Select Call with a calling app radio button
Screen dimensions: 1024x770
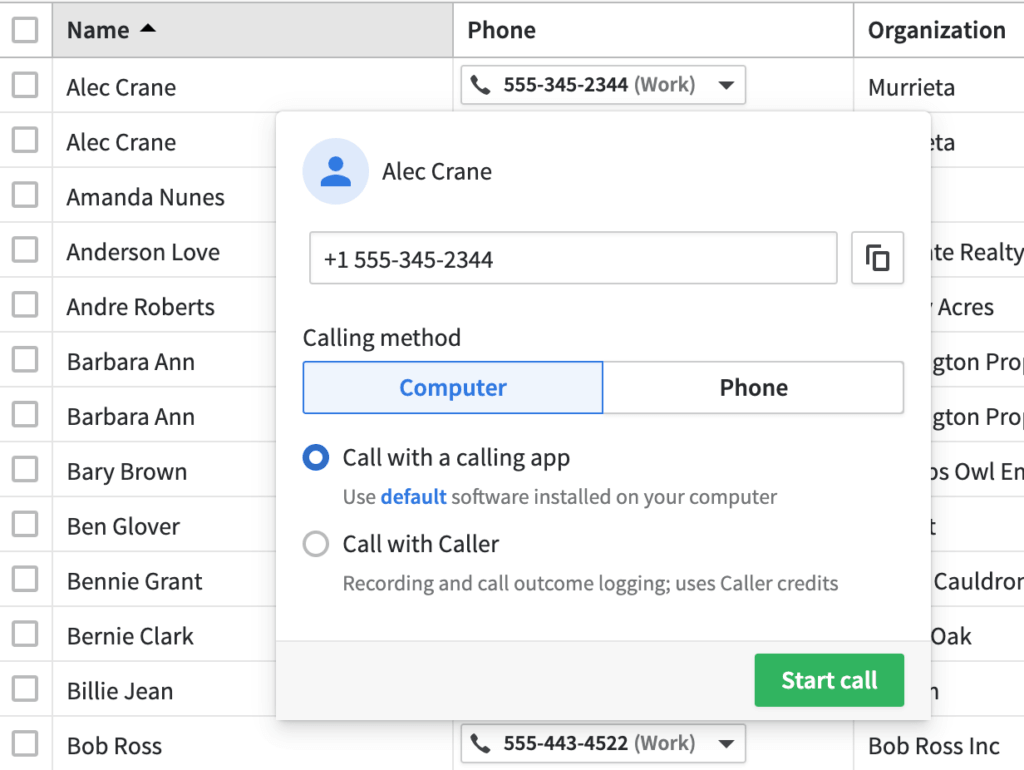316,458
